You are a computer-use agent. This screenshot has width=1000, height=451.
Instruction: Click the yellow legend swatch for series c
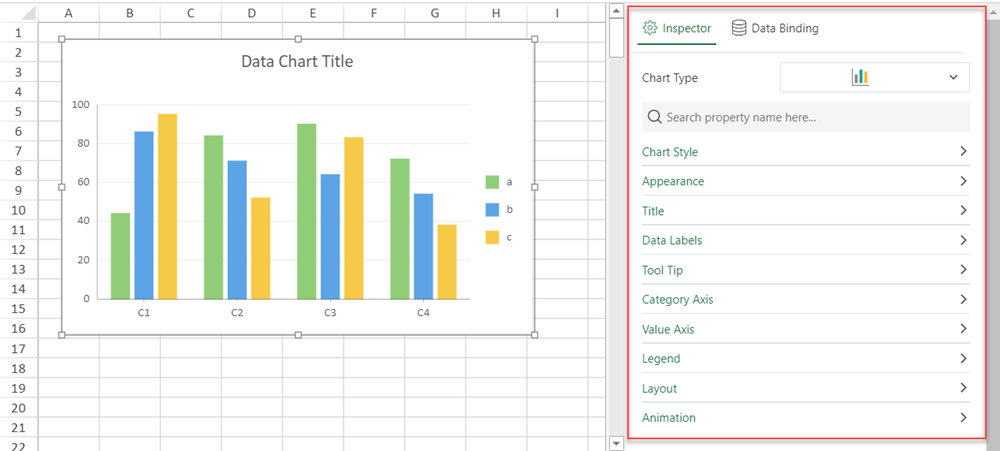point(492,238)
